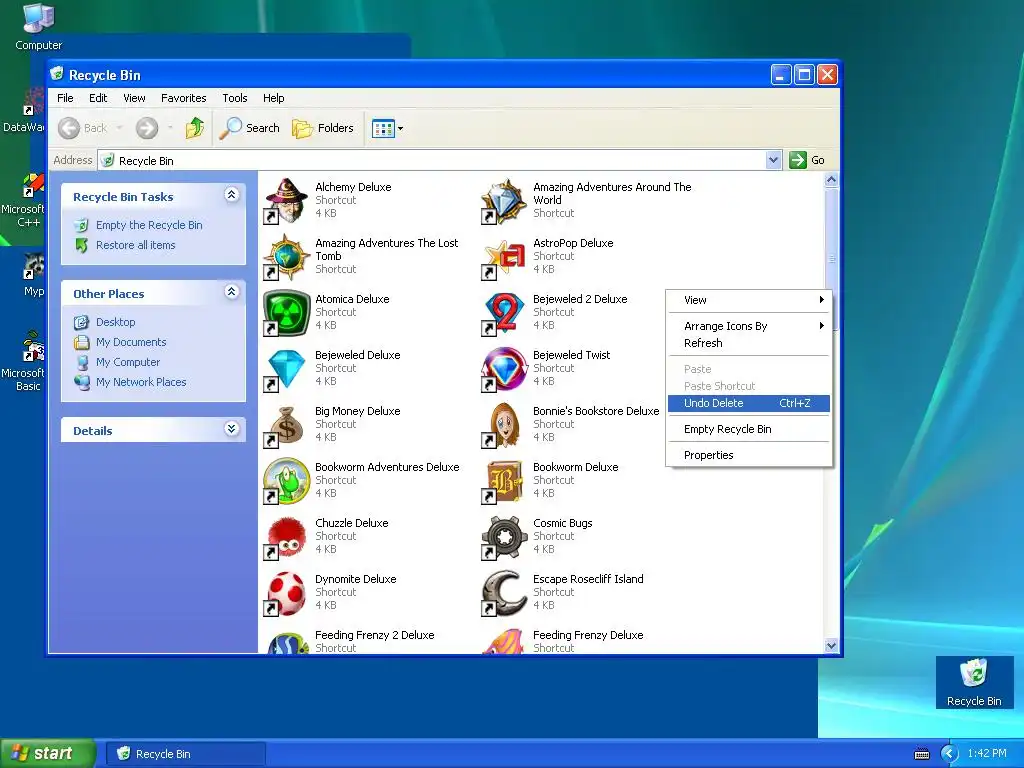Click the Bejeweled Twist gem icon
This screenshot has width=1024, height=768.
click(504, 370)
